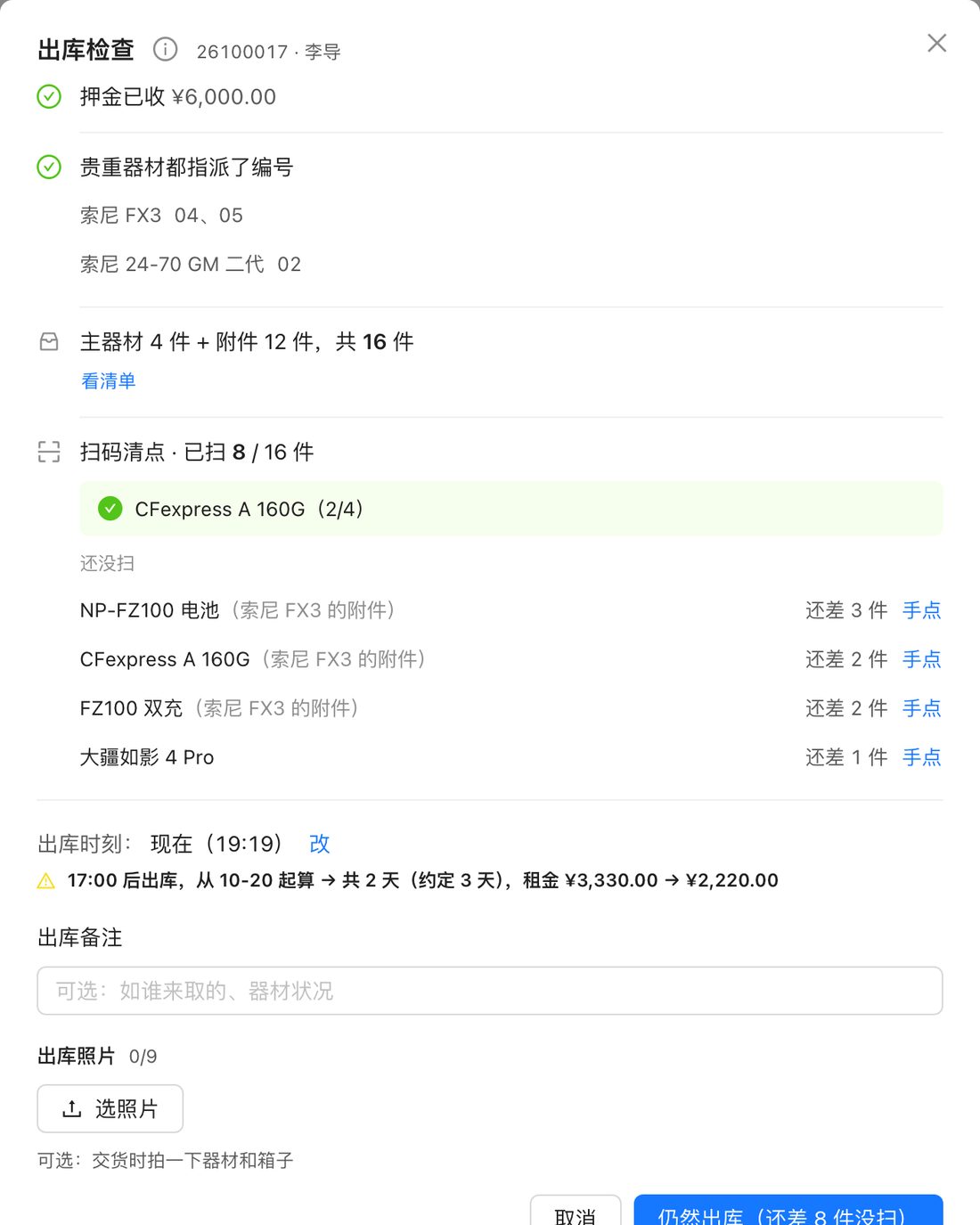This screenshot has width=980, height=1225.
Task: Click 手点 for 大疆如影 4 Pro
Action: click(x=922, y=757)
